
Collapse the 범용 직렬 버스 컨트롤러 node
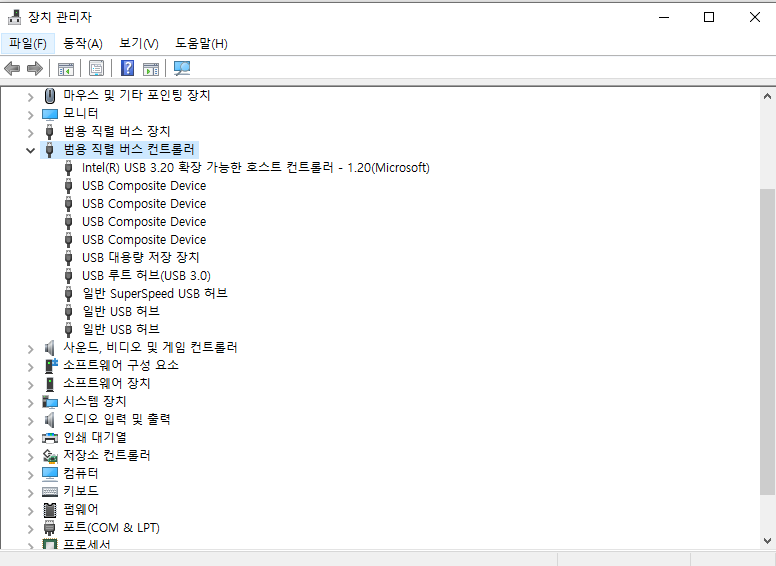(30, 150)
